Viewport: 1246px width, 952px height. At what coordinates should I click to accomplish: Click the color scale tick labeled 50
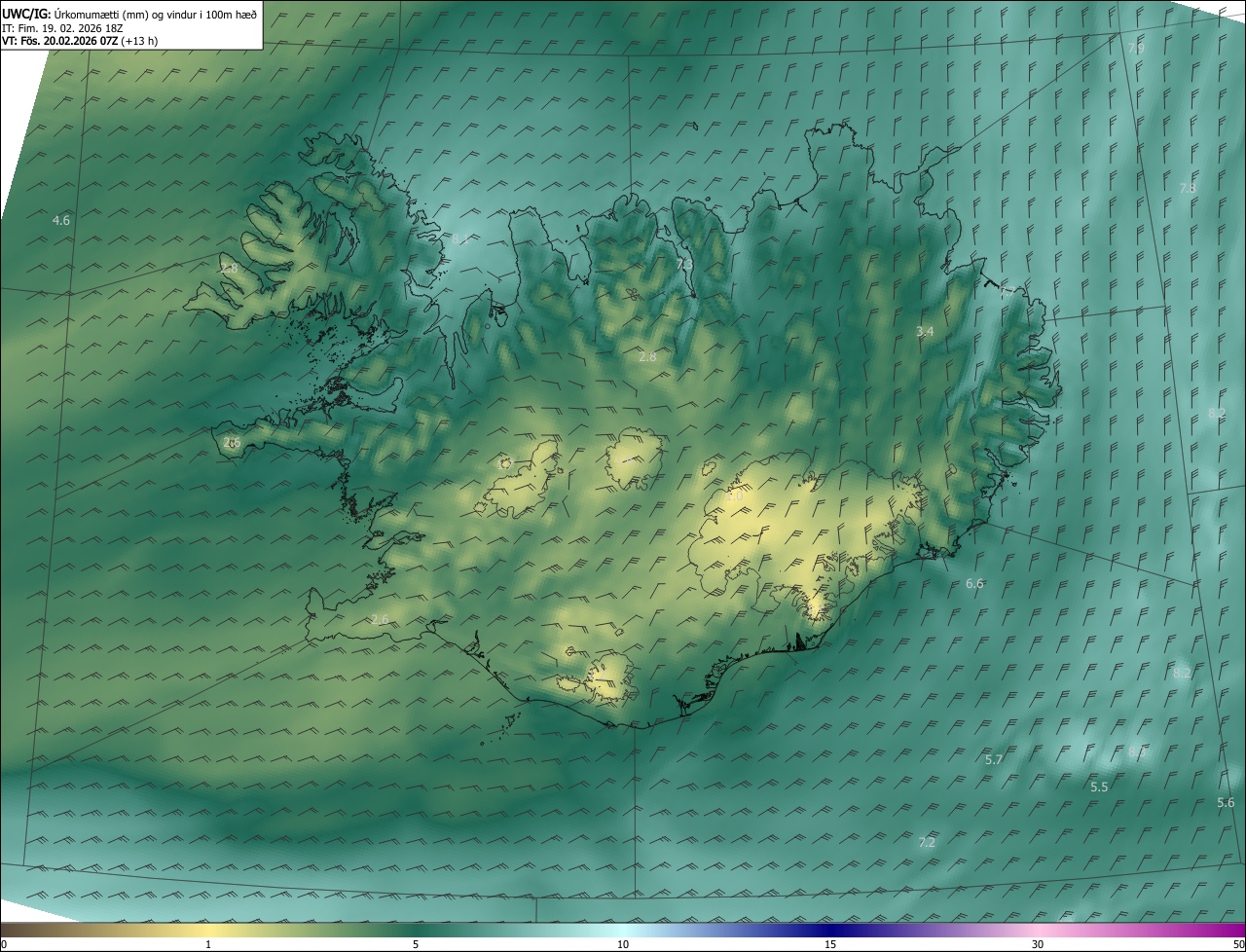pyautogui.click(x=1238, y=944)
